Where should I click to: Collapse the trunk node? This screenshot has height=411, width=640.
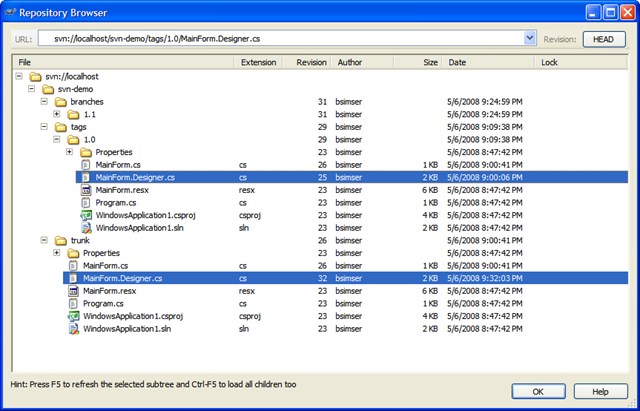coord(44,240)
